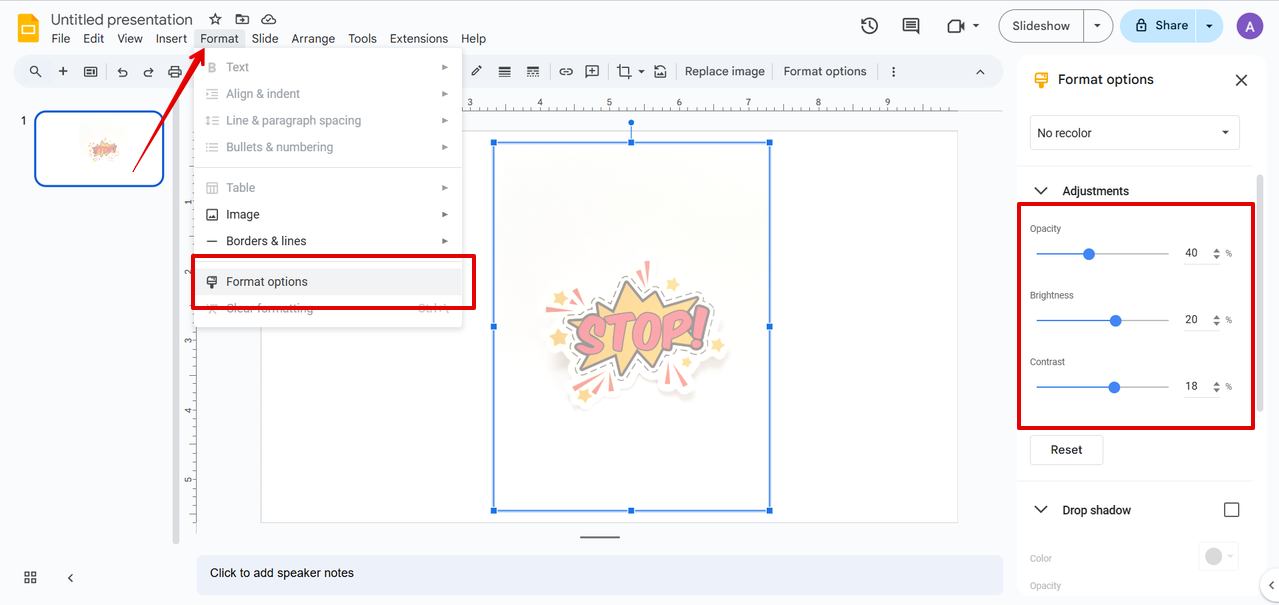Click Format options in the toolbar

(x=825, y=71)
